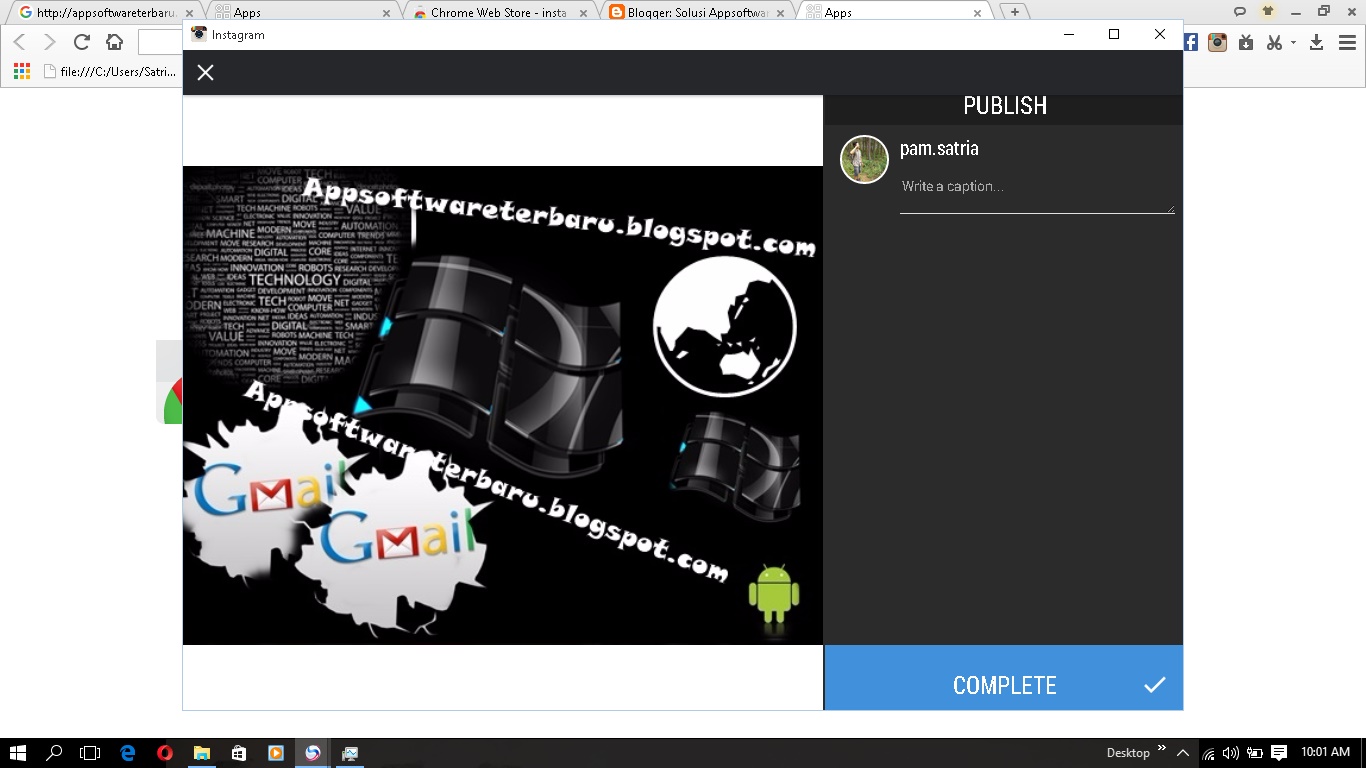The width and height of the screenshot is (1366, 768).
Task: Open the photo viewer taskbar icon
Action: 350,753
